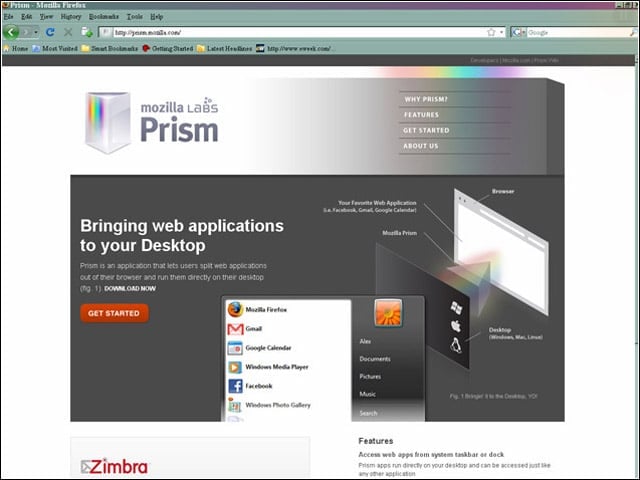The width and height of the screenshot is (640, 480).
Task: Click the Mozilla Firefox icon in start menu
Action: tap(236, 309)
